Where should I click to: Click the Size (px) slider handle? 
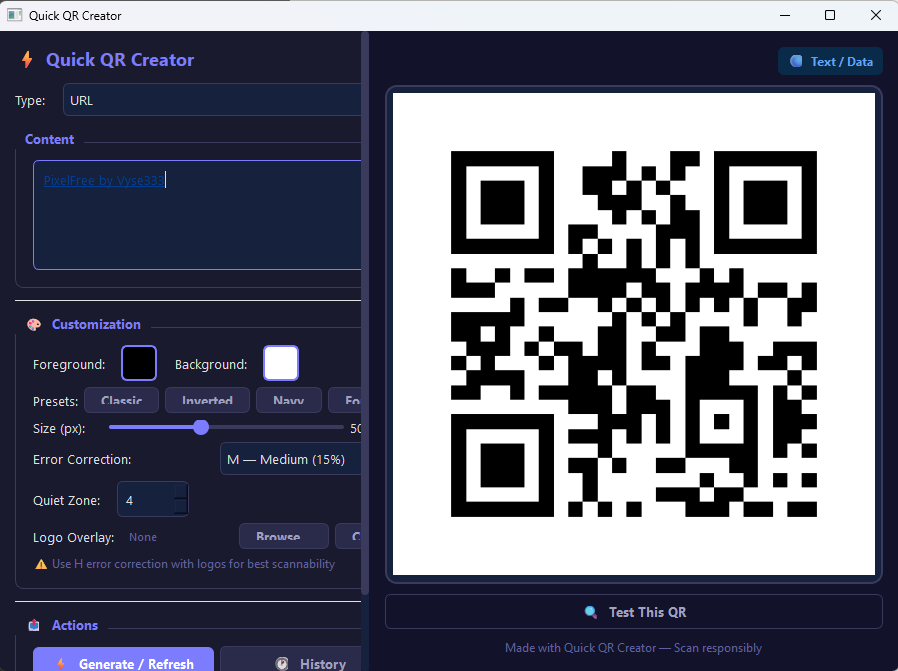pos(201,427)
